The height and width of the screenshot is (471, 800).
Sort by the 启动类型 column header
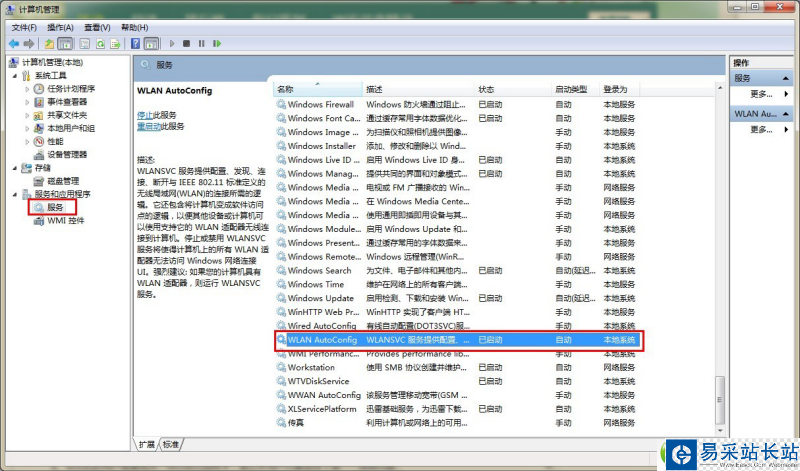576,89
